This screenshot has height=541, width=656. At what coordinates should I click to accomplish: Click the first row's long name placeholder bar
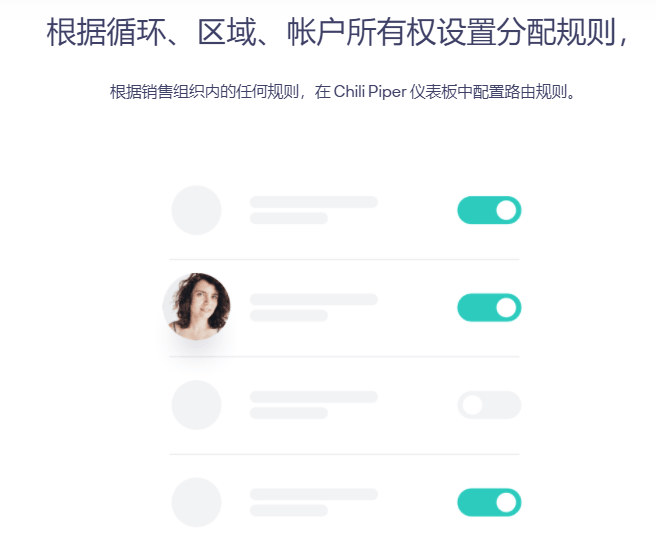click(314, 202)
